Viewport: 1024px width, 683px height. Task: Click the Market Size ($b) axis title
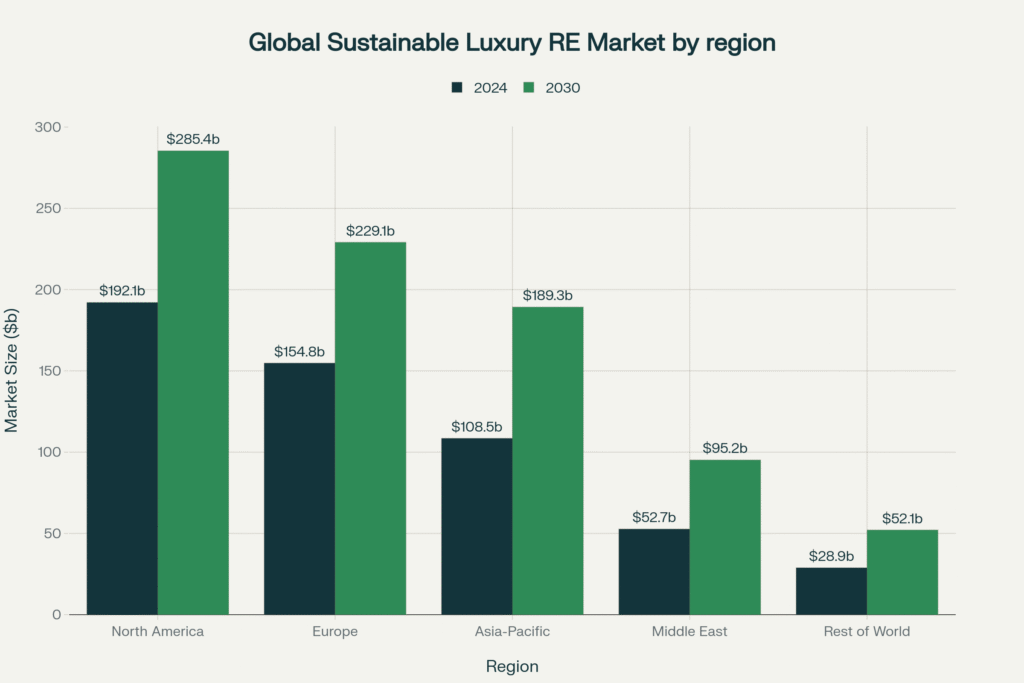(x=12, y=370)
